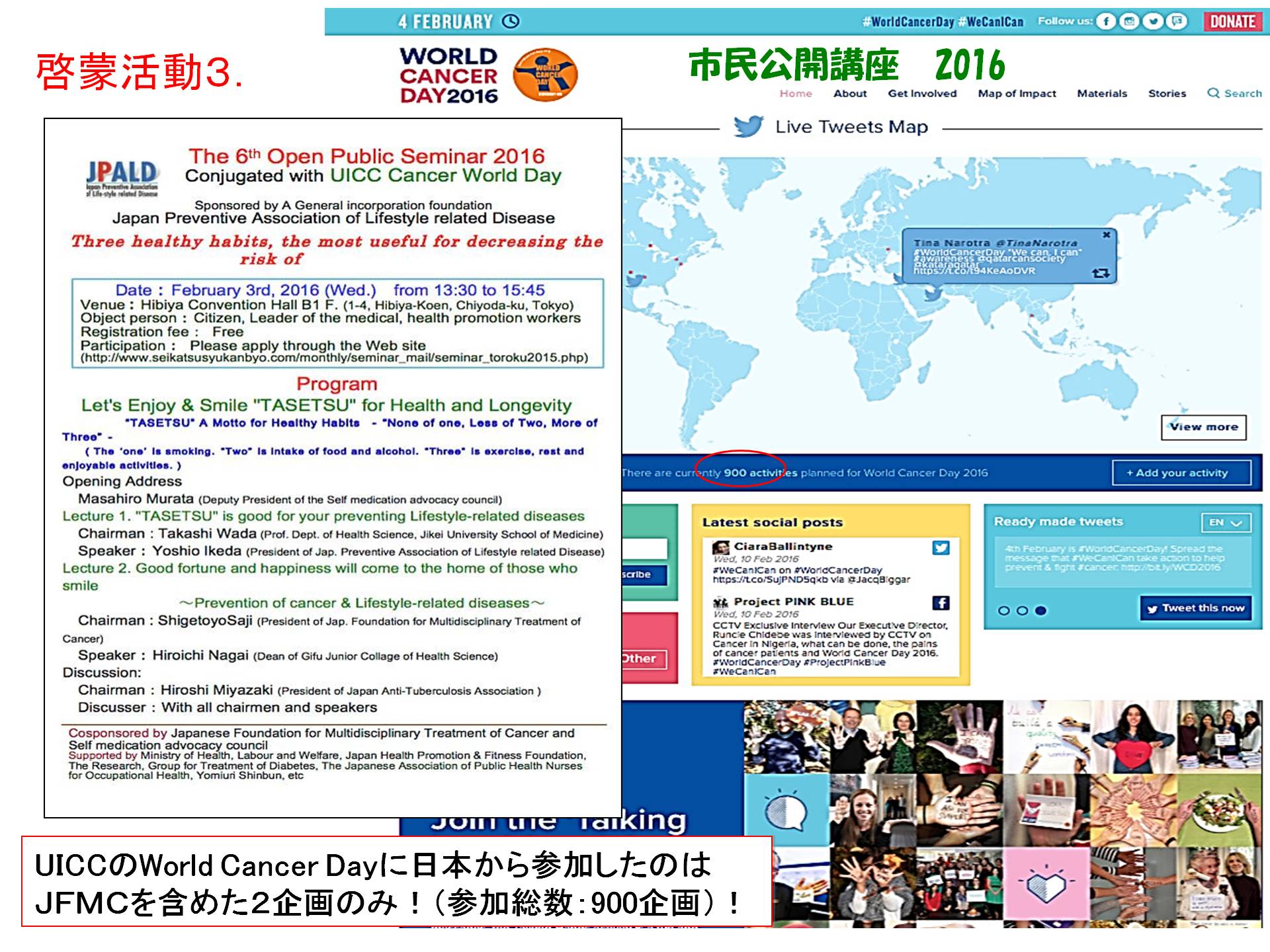Screen dimensions: 1270x952
Task: Click the Facebook follow icon
Action: tap(1106, 21)
